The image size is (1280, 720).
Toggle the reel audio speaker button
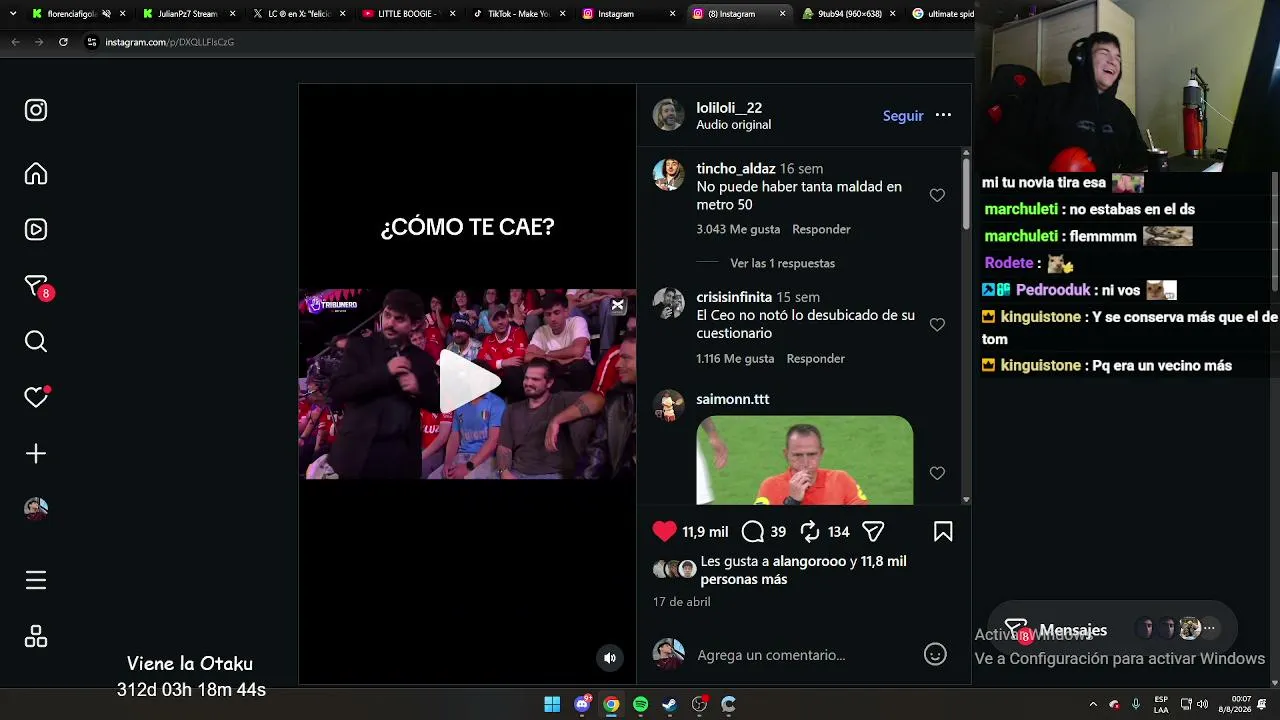610,658
